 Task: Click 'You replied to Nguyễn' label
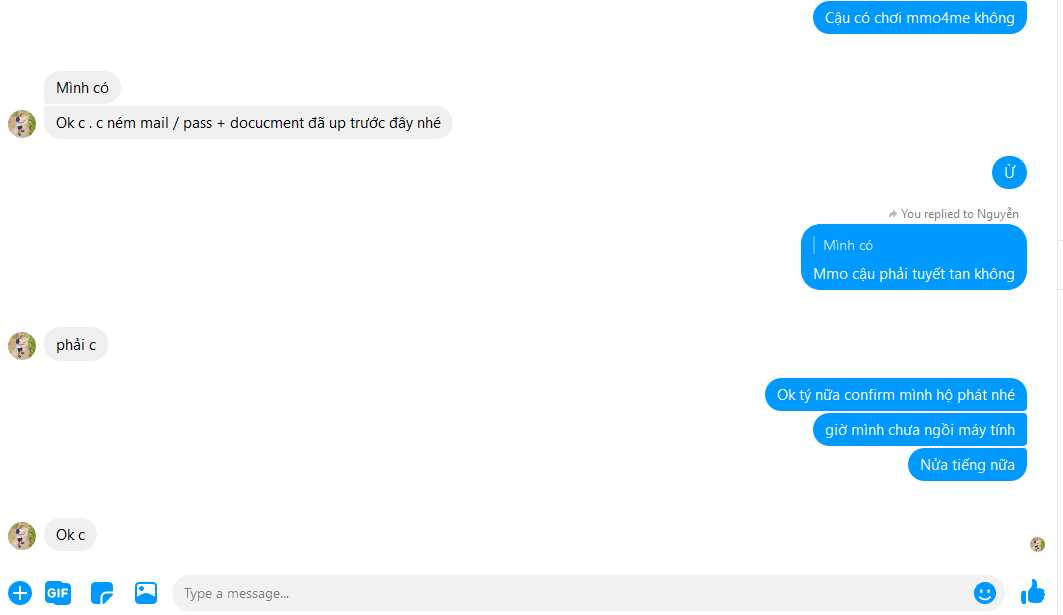[x=953, y=214]
